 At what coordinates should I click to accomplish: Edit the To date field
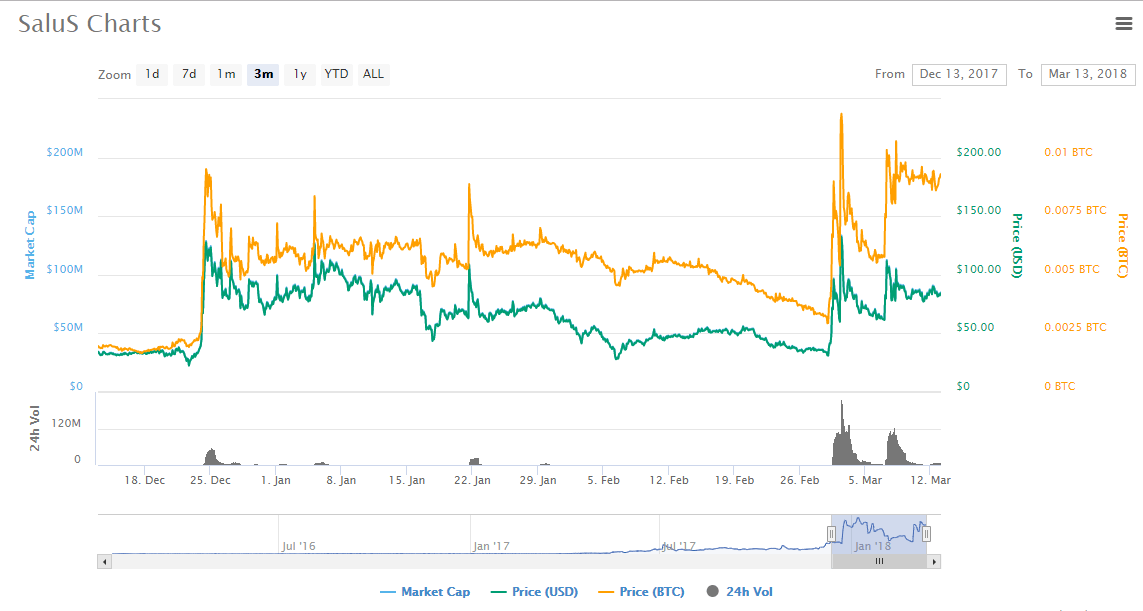pos(1087,74)
